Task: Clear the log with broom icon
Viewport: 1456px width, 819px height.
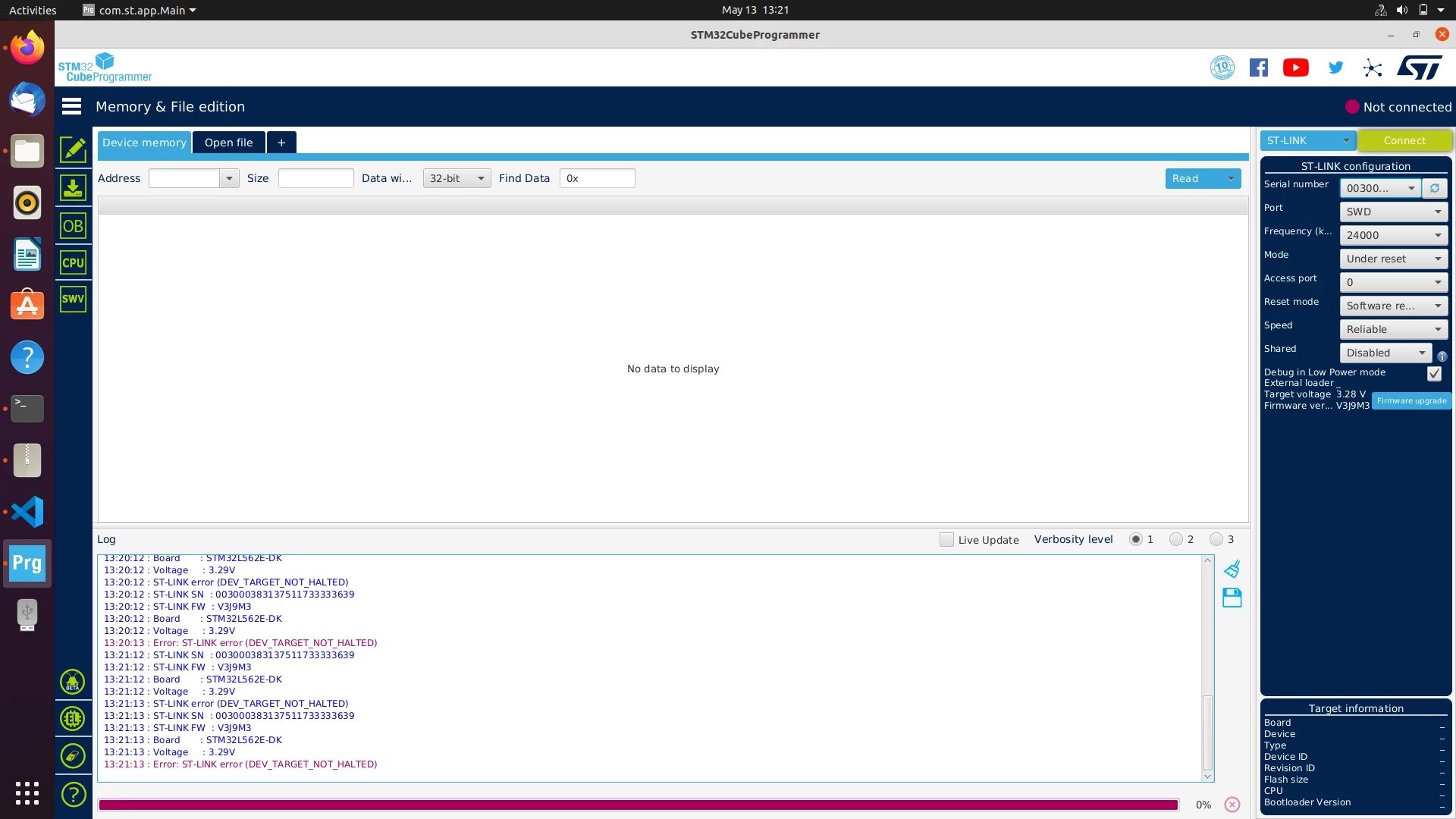Action: [1232, 569]
